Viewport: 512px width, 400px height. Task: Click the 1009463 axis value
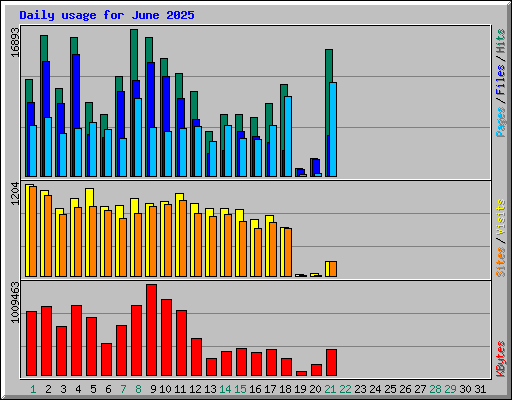(15, 303)
